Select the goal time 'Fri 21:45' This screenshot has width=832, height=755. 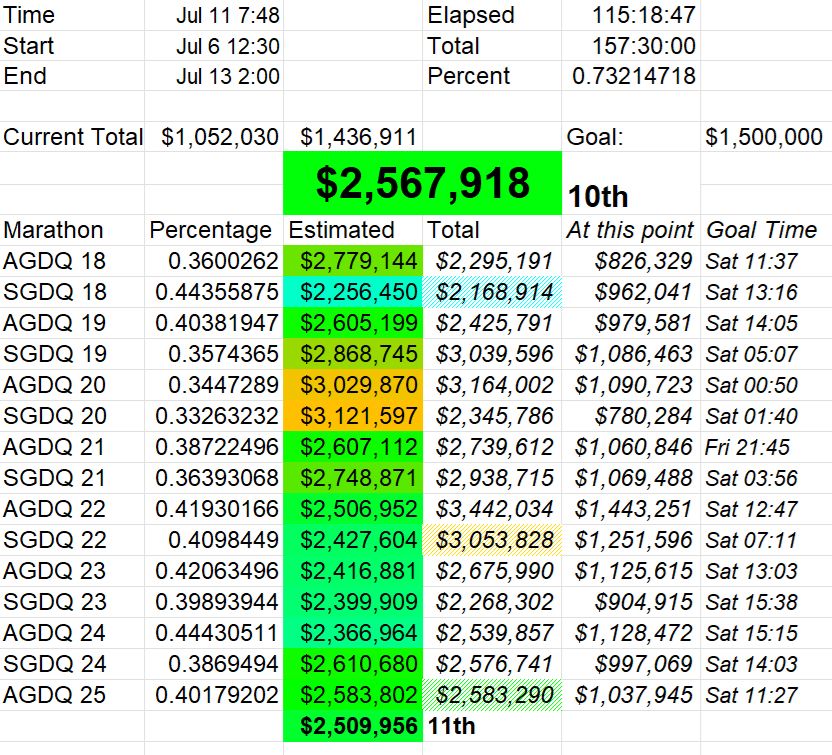pos(766,447)
